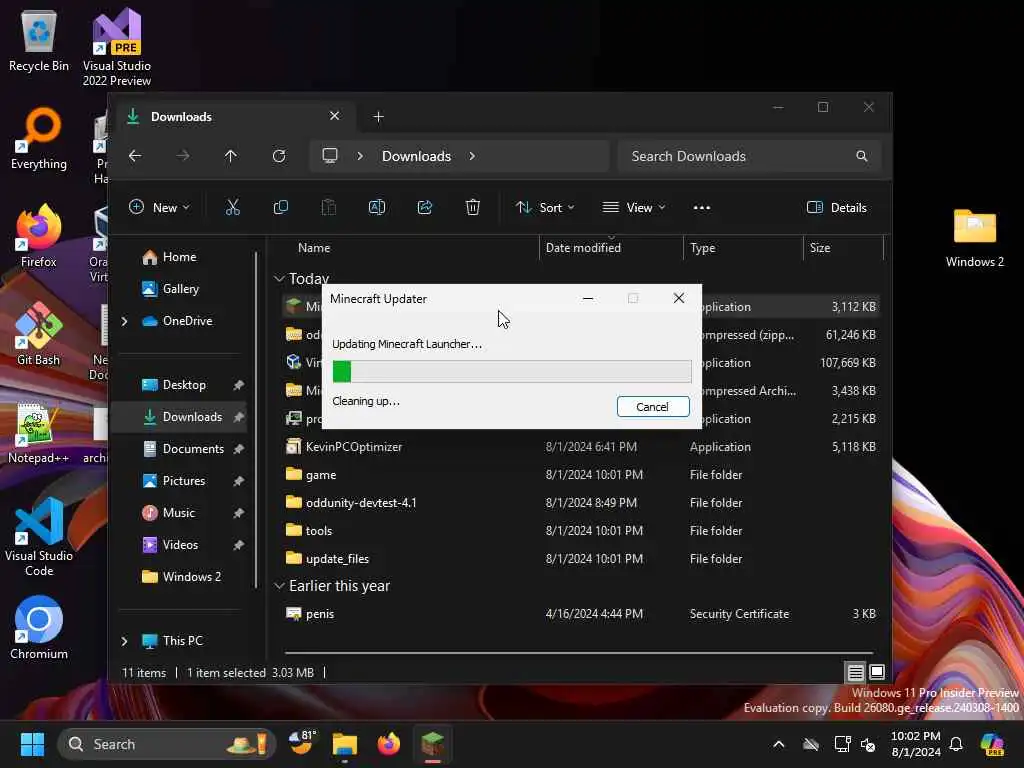
Task: Click the Cut scissors icon in toolbar
Action: tap(232, 208)
